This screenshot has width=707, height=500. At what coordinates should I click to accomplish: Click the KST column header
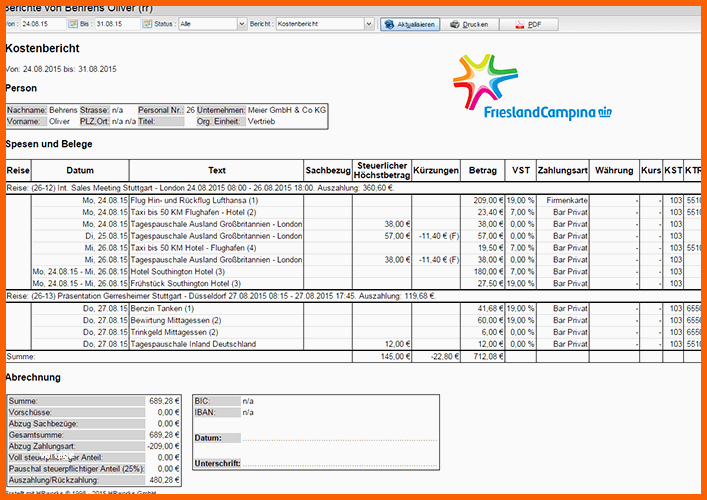pyautogui.click(x=673, y=170)
